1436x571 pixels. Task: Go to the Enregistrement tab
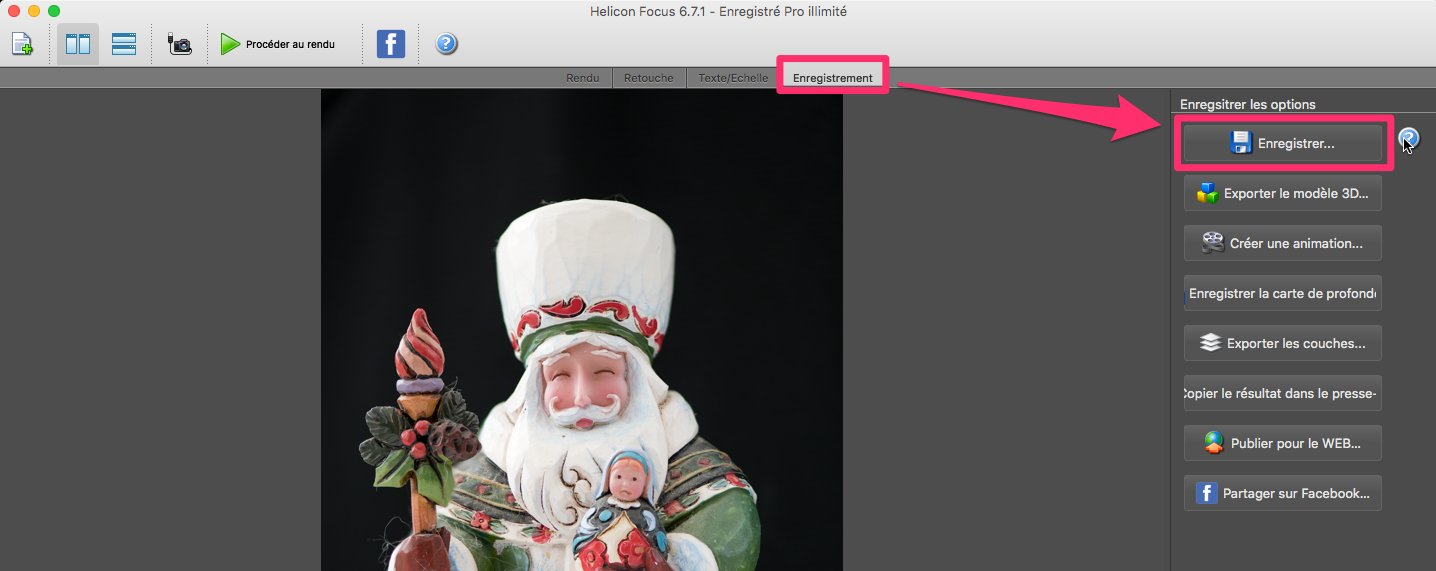[832, 78]
